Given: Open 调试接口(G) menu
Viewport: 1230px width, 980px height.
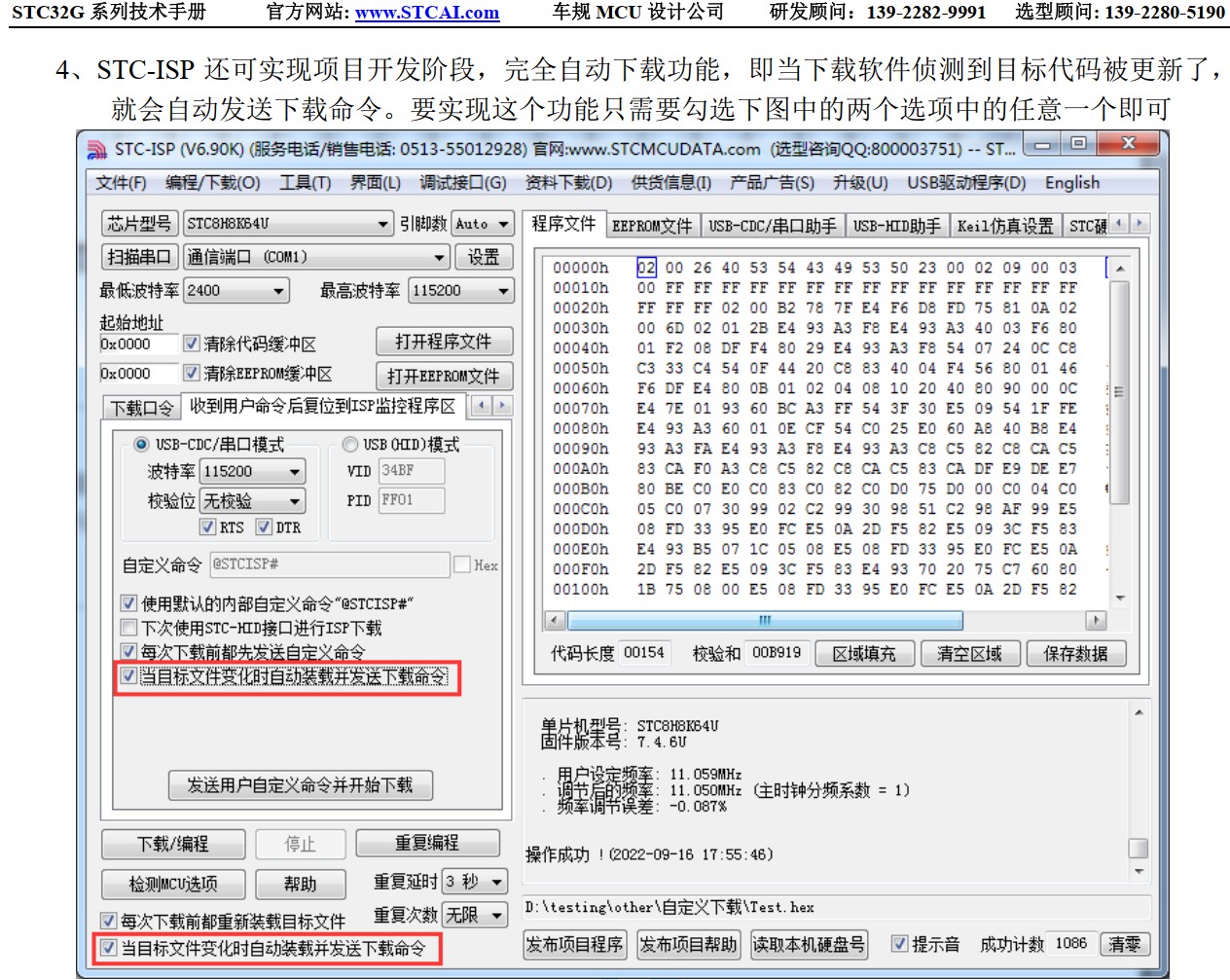Looking at the screenshot, I should (x=462, y=183).
